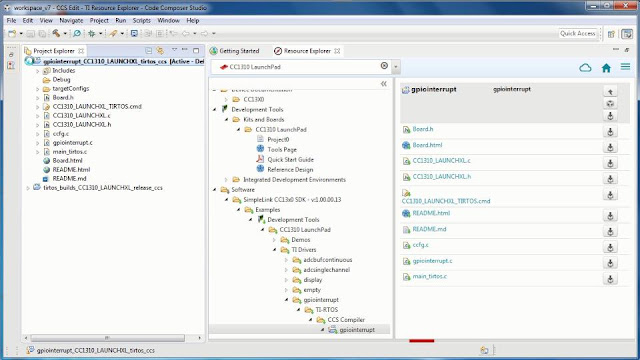Open the Build hammer dropdown arrow
Screen dimensions: 640x360
click(x=64, y=33)
